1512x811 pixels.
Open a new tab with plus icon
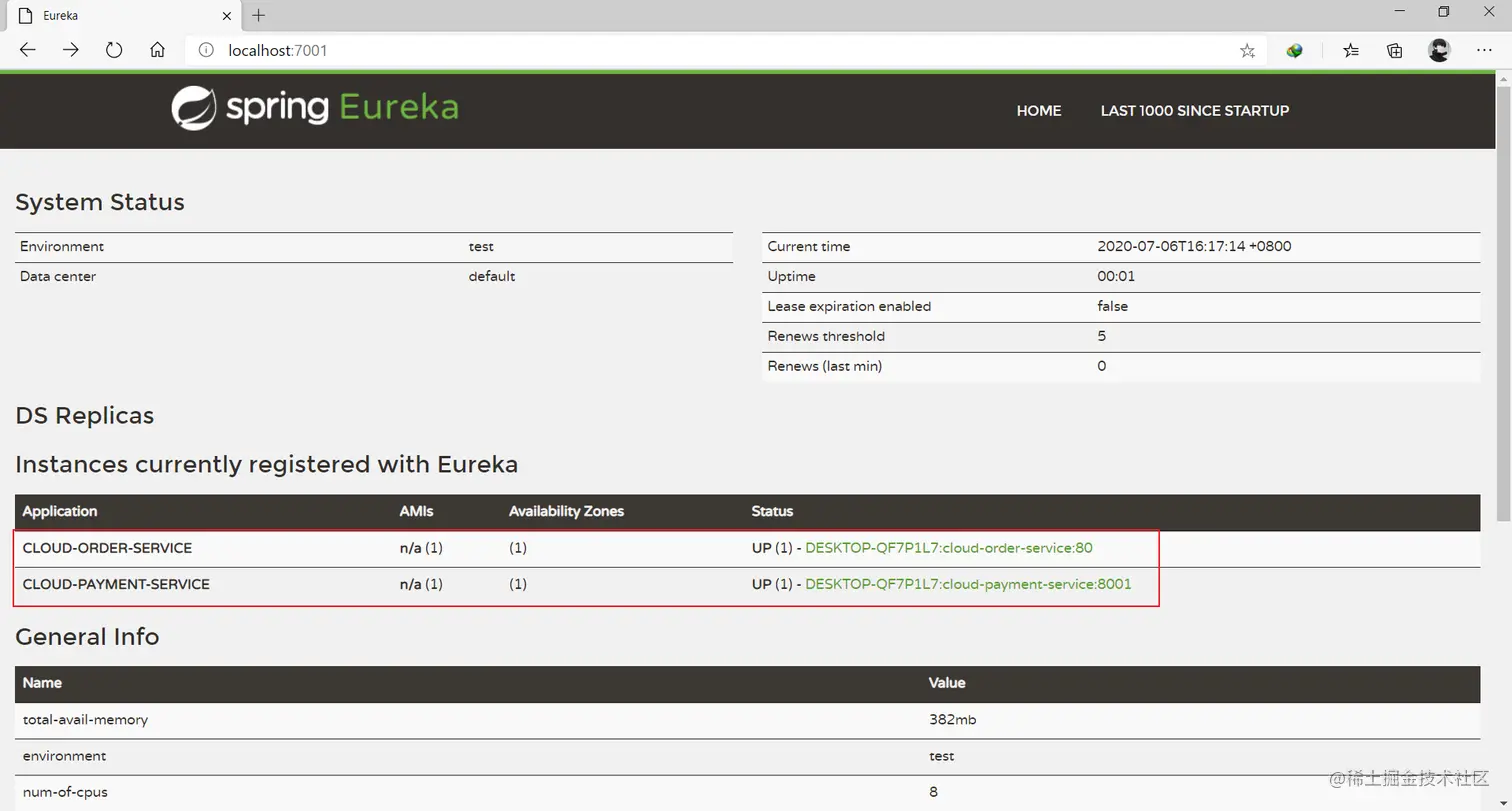(259, 15)
